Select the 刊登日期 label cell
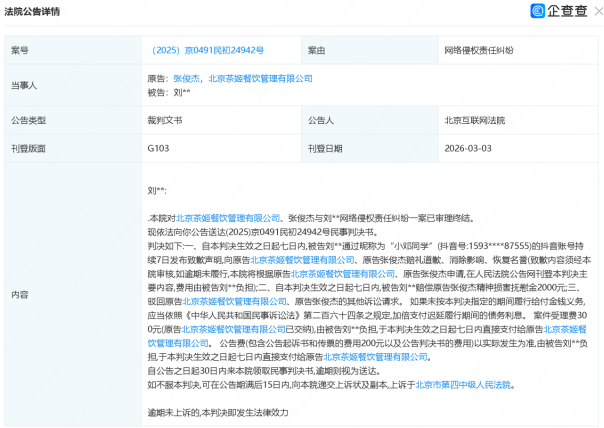Viewport: 604px width, 428px height. 370,148
